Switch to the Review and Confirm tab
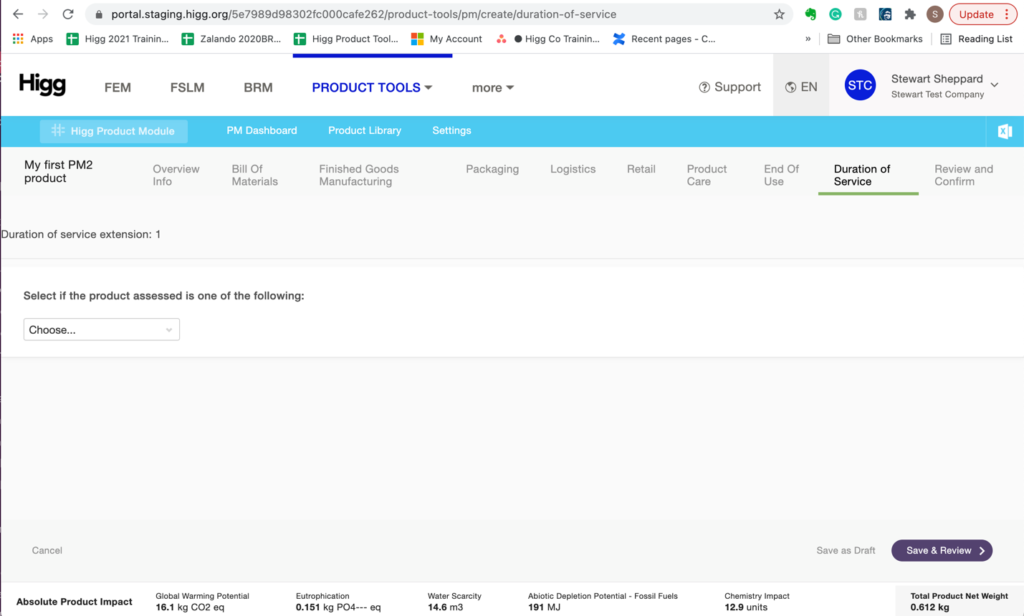This screenshot has width=1024, height=616. coord(963,175)
